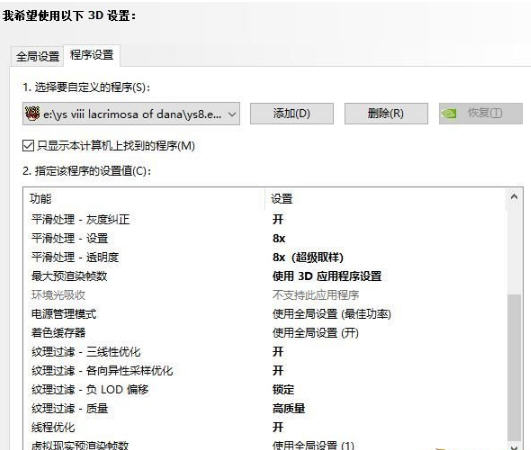
Task: Click the scroll down arrow of settings list
Action: pos(514,447)
